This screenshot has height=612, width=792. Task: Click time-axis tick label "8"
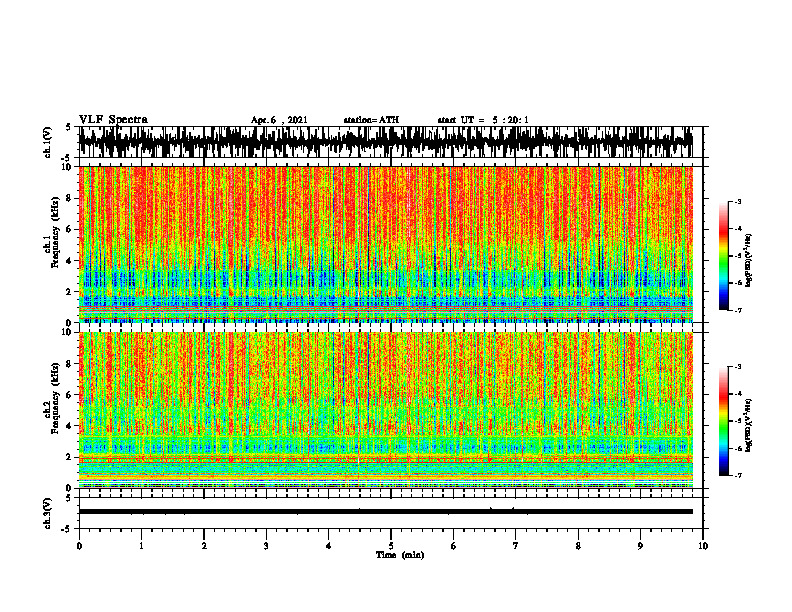tap(578, 546)
